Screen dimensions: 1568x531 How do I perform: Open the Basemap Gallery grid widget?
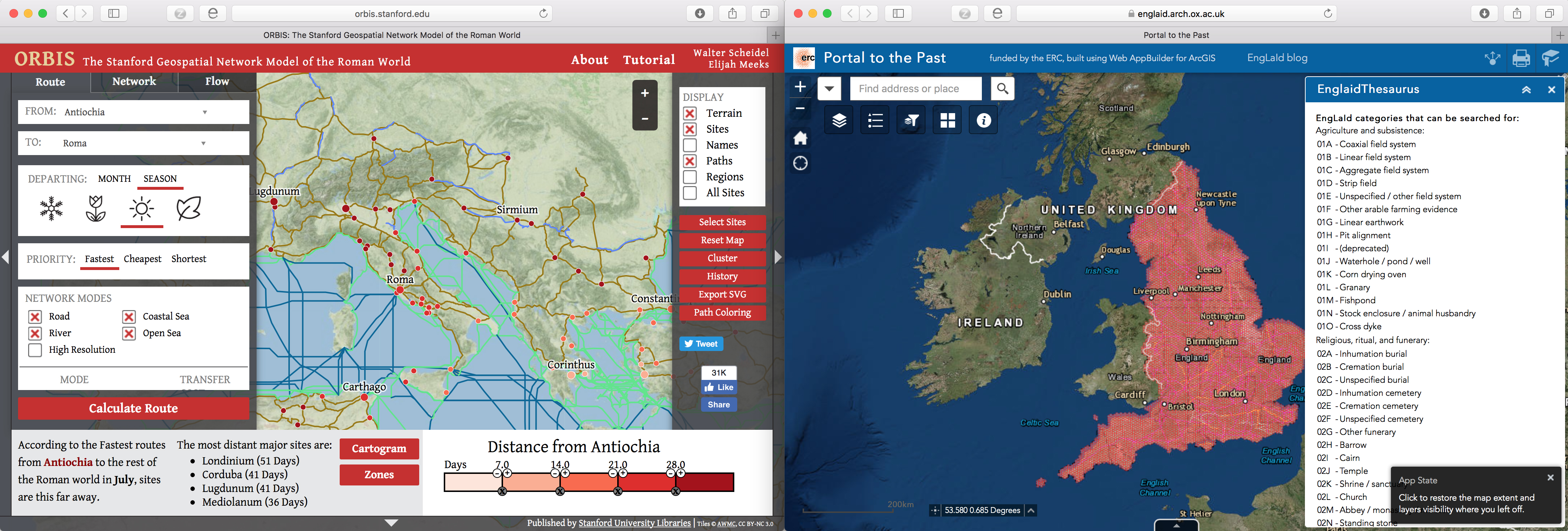(948, 121)
